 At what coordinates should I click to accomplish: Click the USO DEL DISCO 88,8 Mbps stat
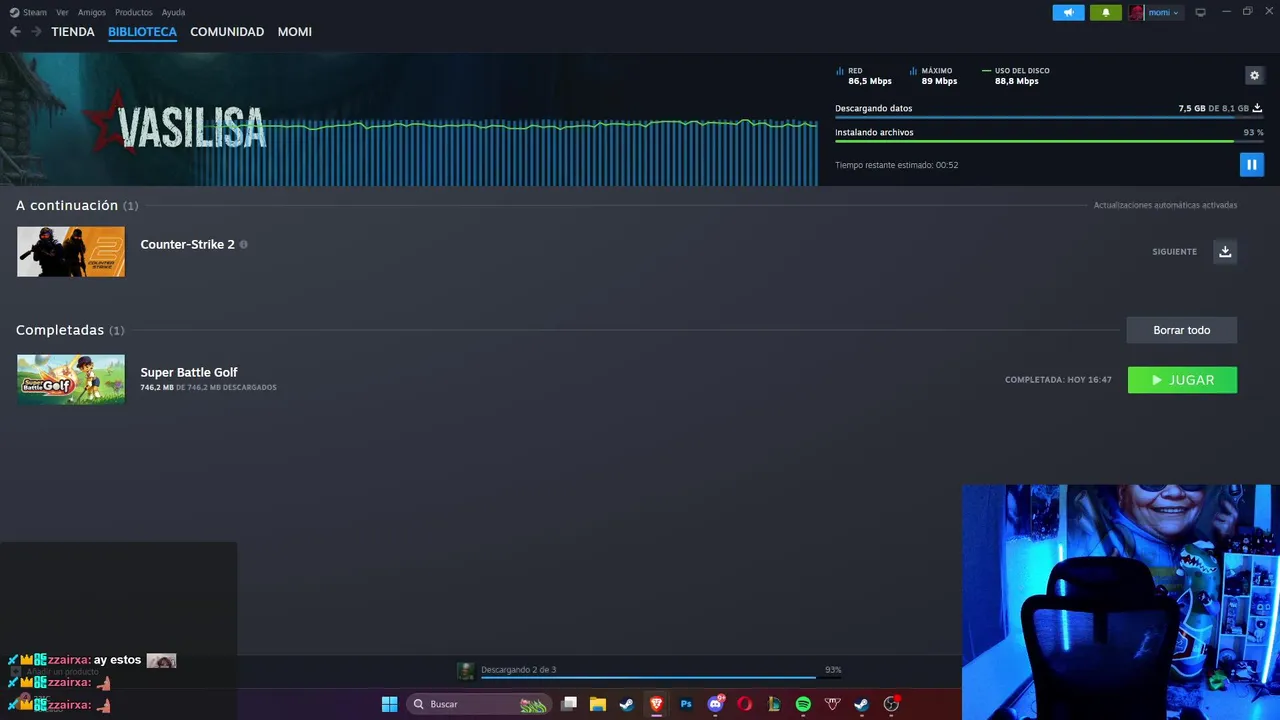(1016, 76)
